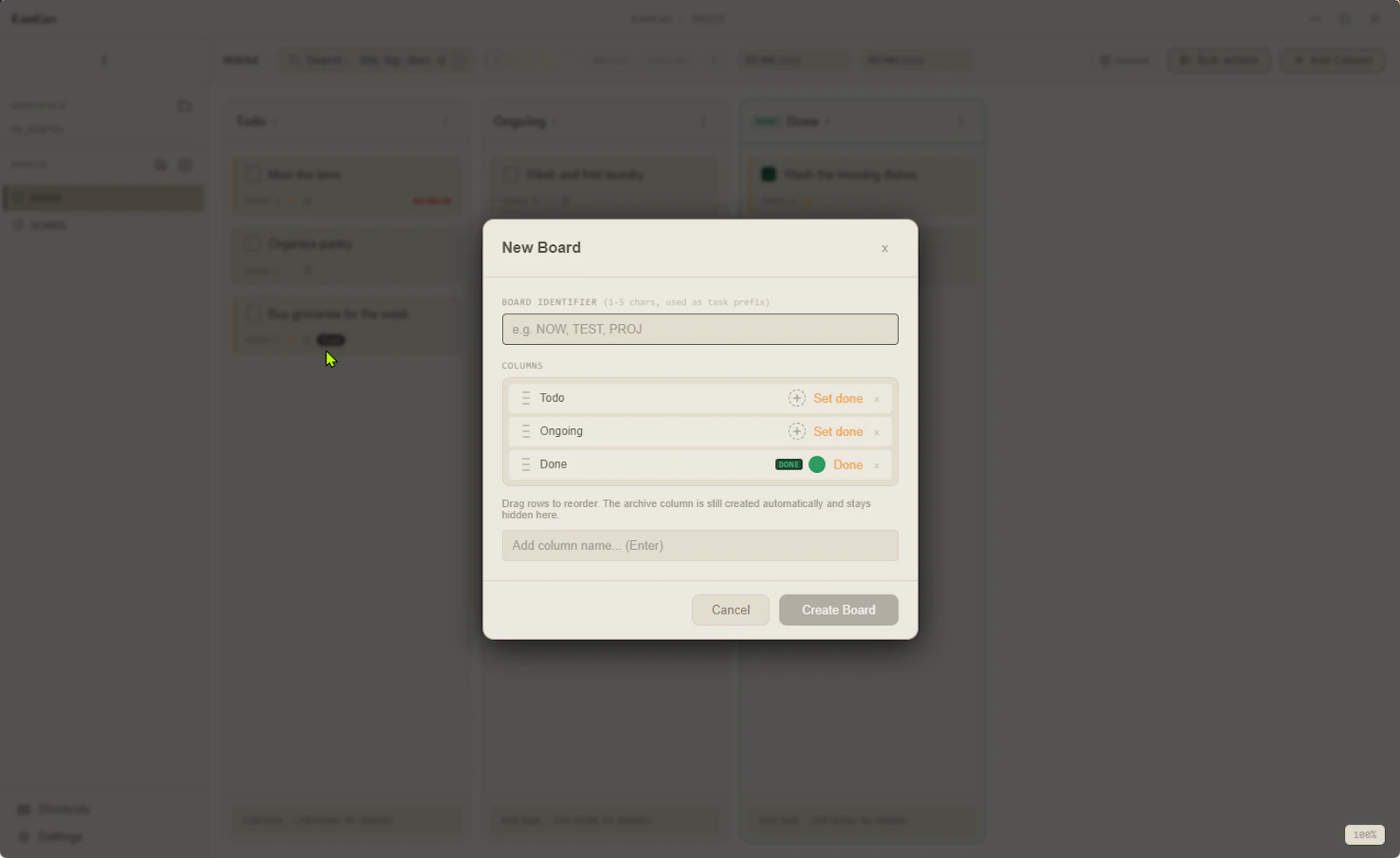This screenshot has height=858, width=1400.
Task: Grab the drag handle of Done row
Action: 526,465
